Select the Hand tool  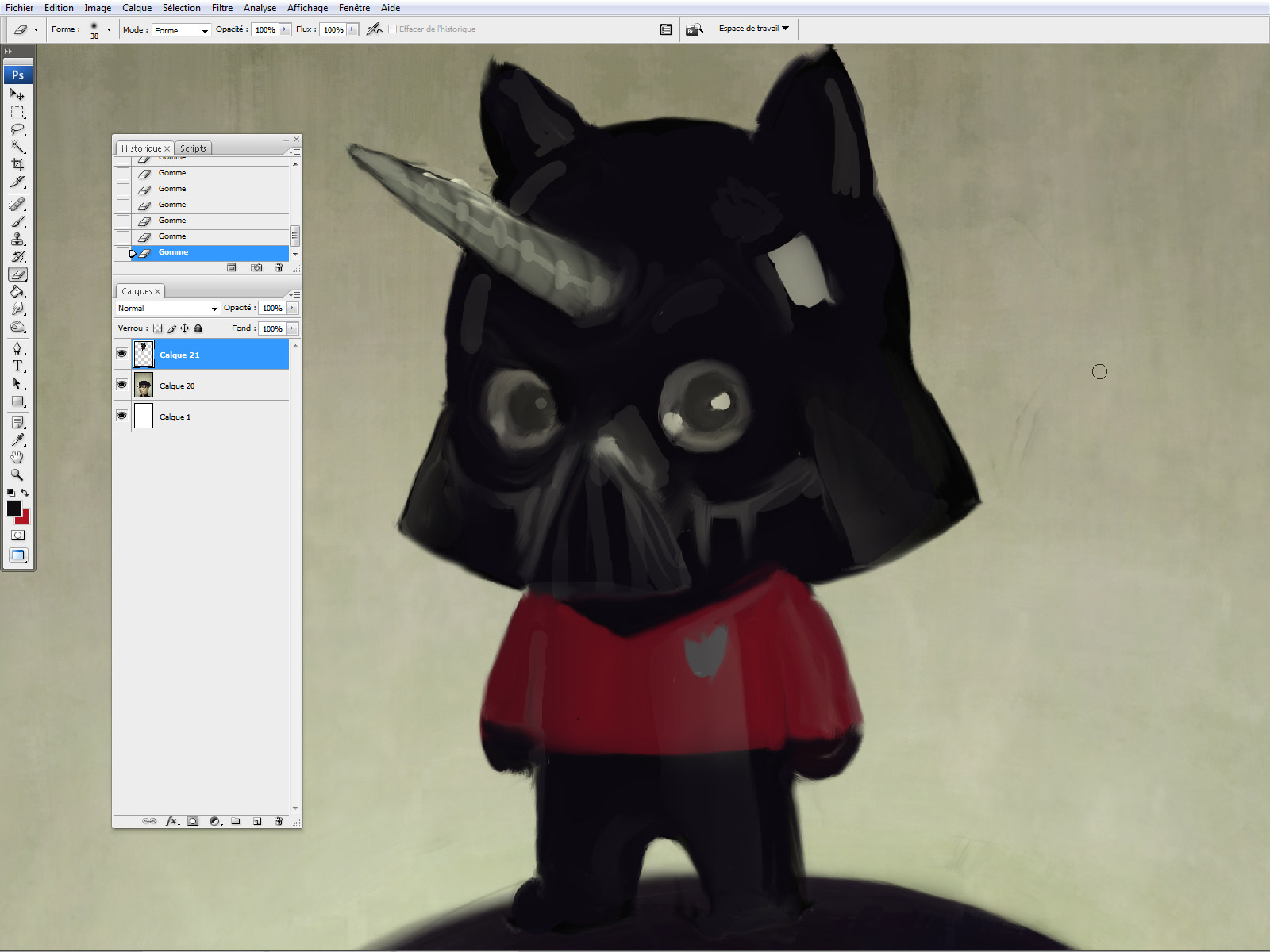pos(17,457)
